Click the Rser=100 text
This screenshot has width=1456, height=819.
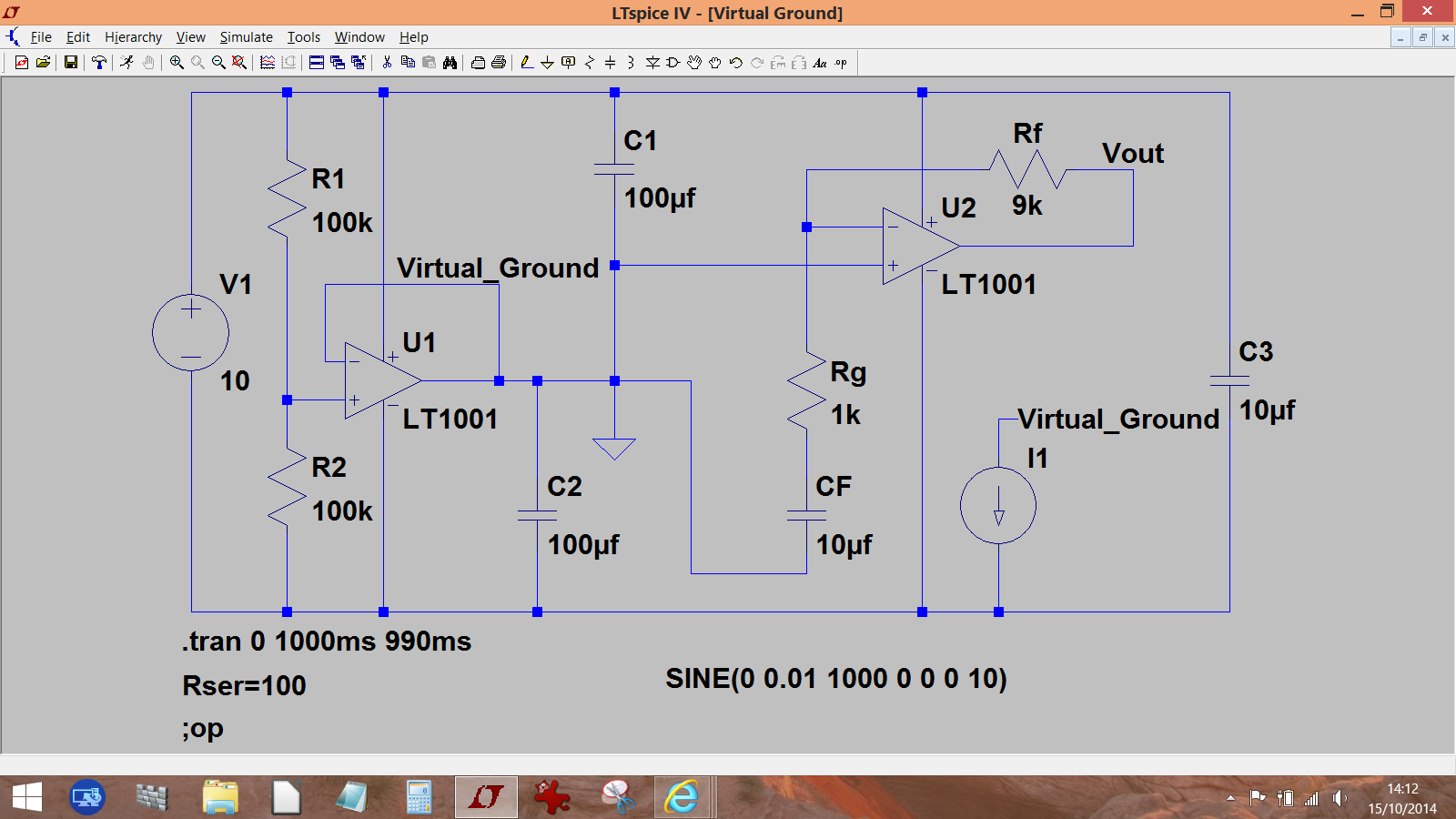(x=244, y=685)
